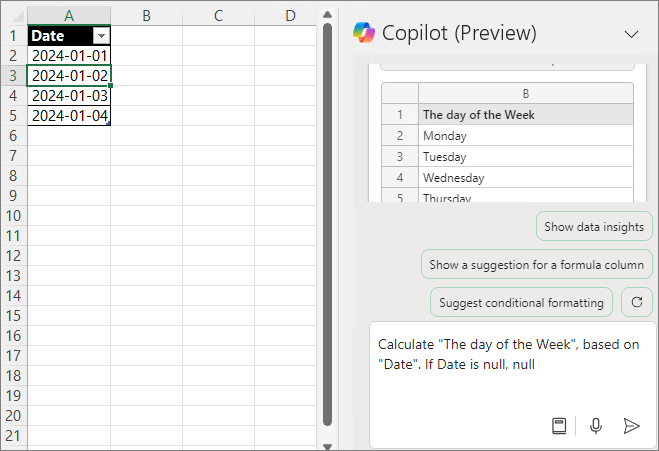Select cell containing 2024-01-03

[69, 95]
